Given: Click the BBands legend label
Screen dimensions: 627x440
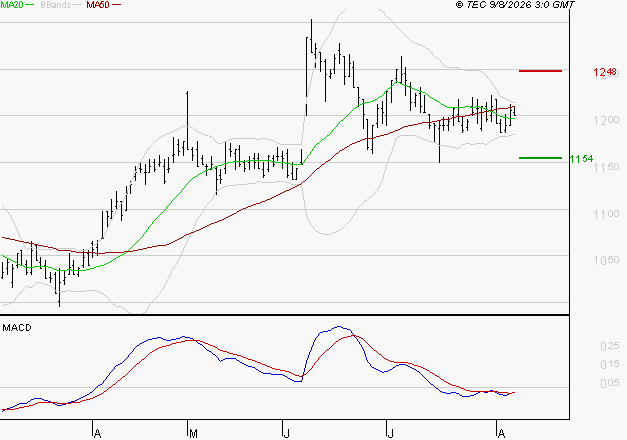Looking at the screenshot, I should [x=56, y=5].
